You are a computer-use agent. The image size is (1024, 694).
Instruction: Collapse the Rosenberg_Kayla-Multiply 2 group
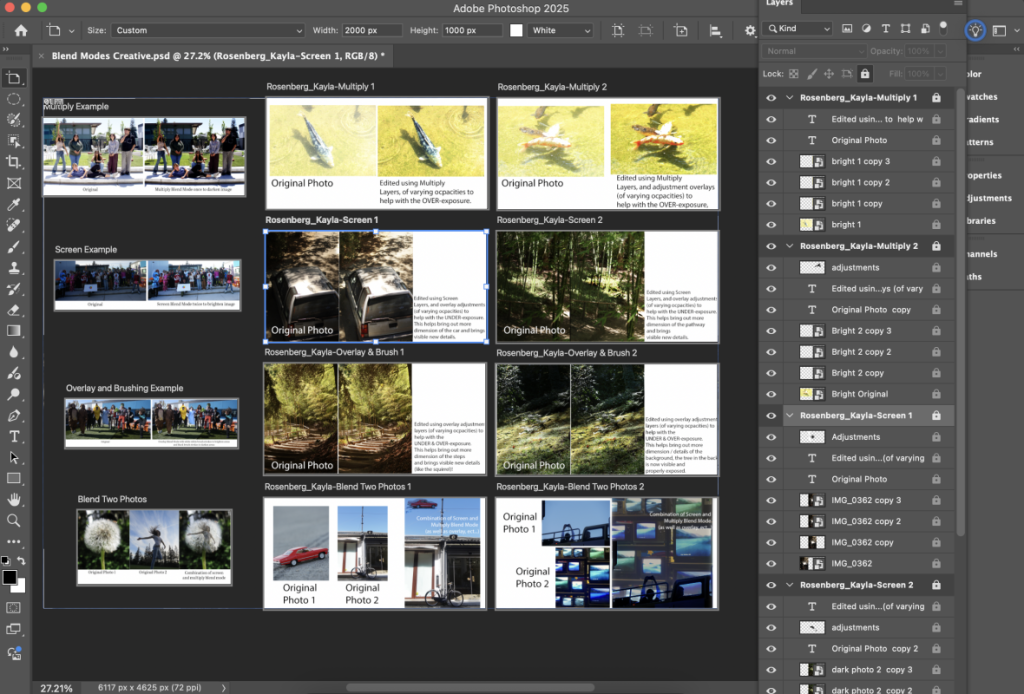[790, 245]
